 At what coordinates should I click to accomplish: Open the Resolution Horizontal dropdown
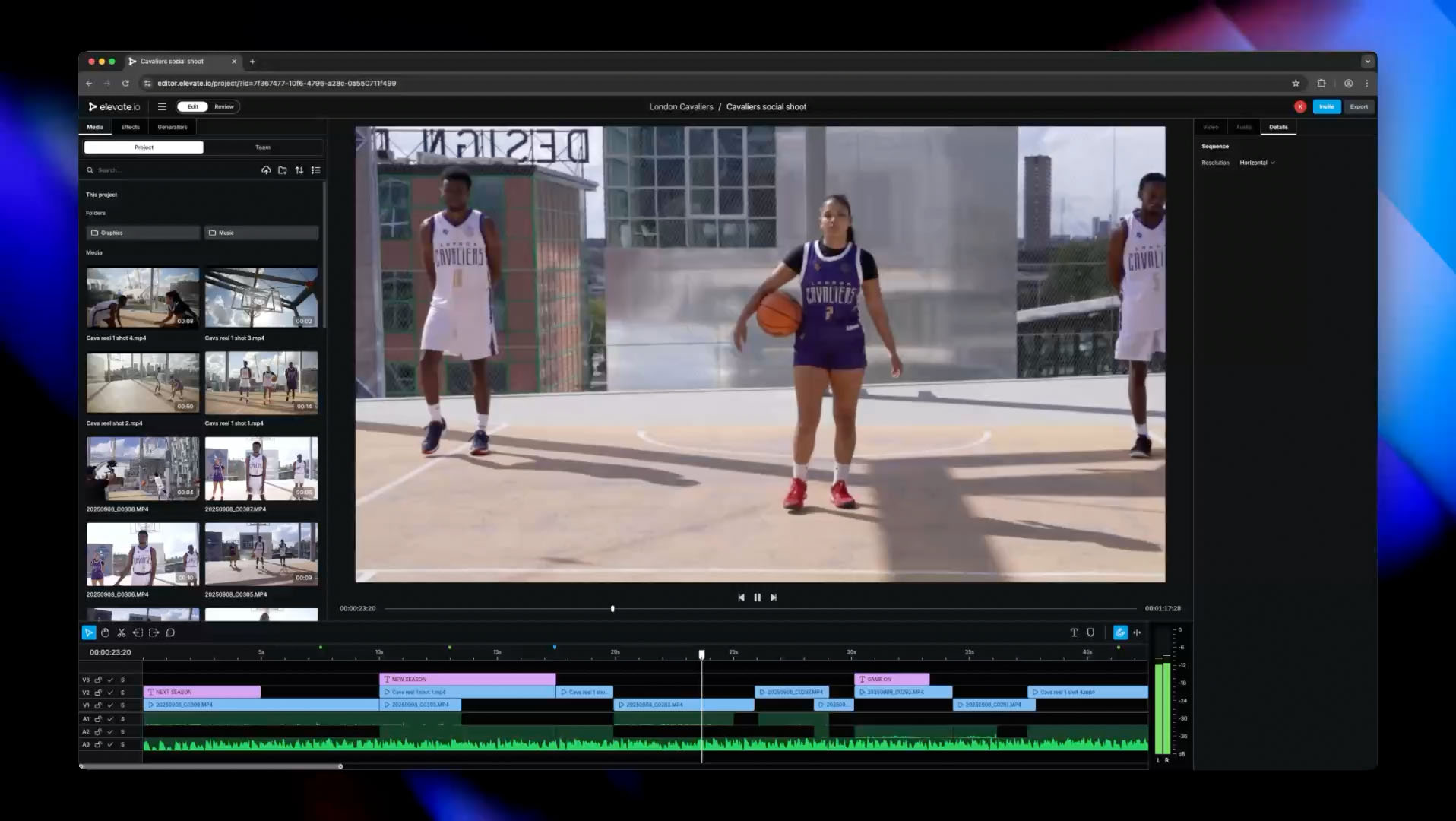tap(1257, 163)
